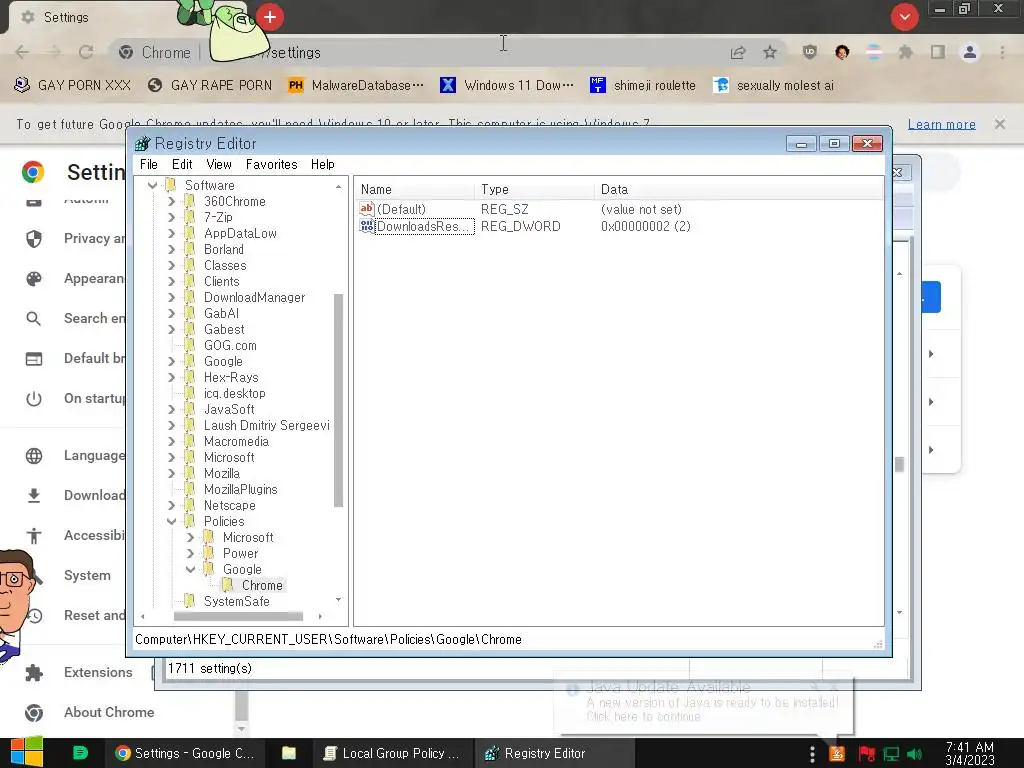Open the Windows 11 Dow... bookmark
The width and height of the screenshot is (1024, 768).
pos(507,86)
